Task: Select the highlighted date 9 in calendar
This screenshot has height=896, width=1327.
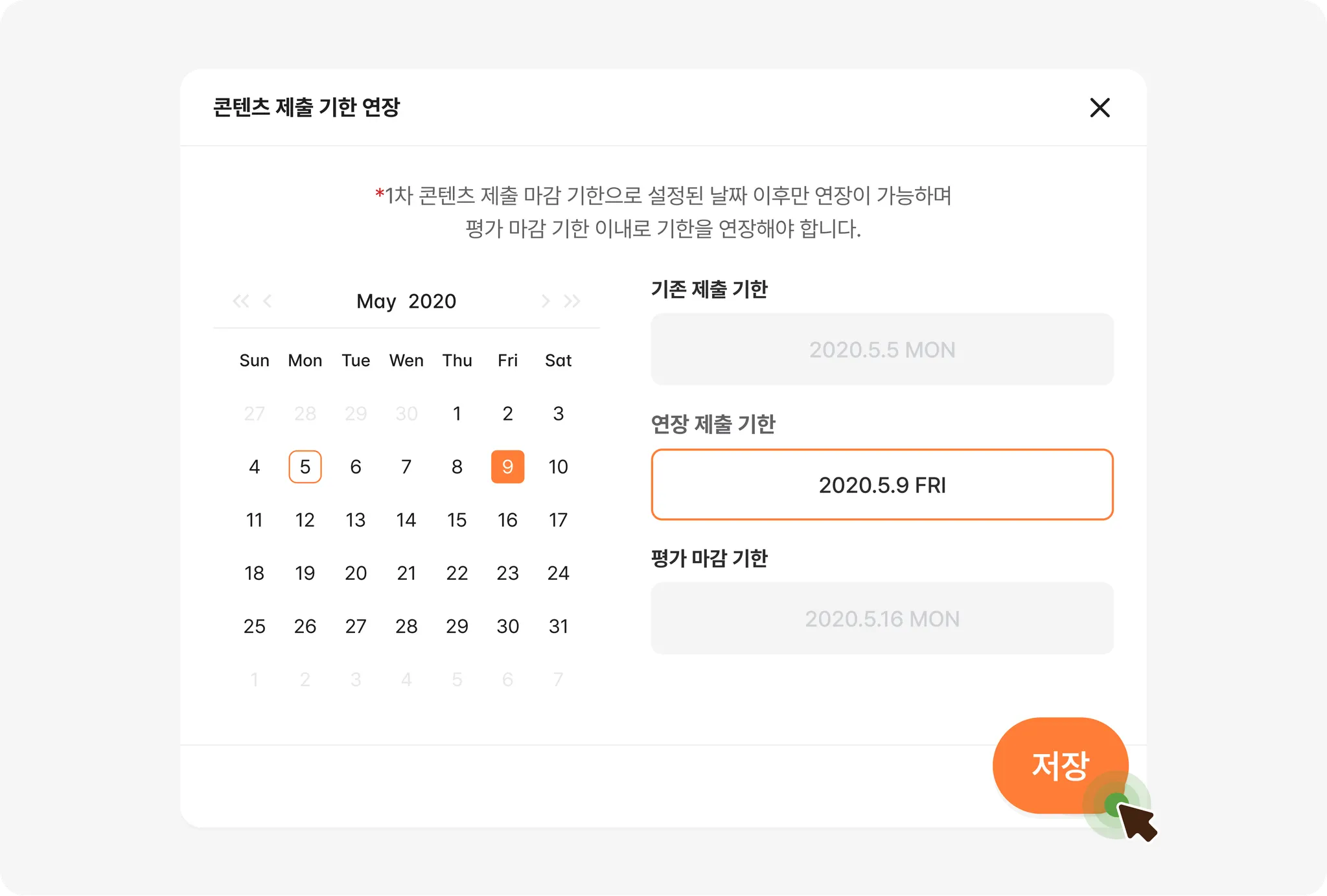Action: click(x=507, y=466)
